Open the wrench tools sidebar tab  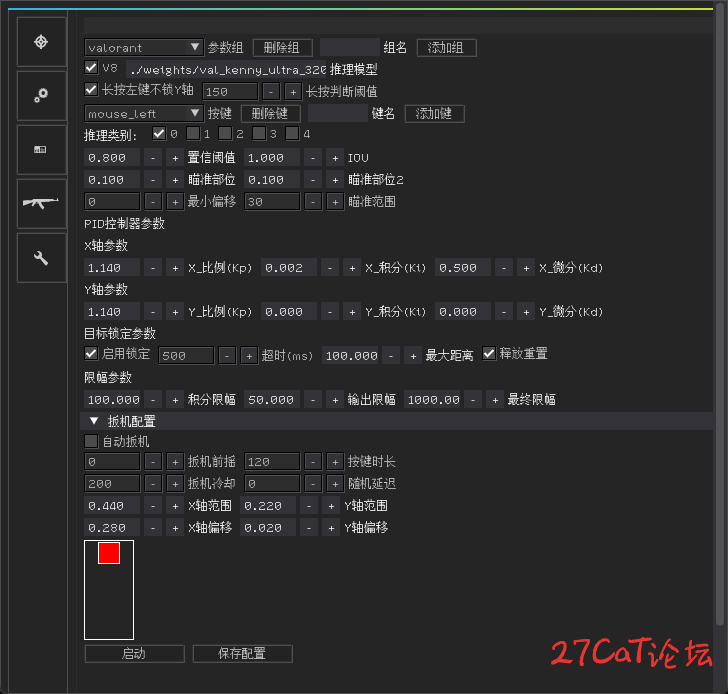41,259
